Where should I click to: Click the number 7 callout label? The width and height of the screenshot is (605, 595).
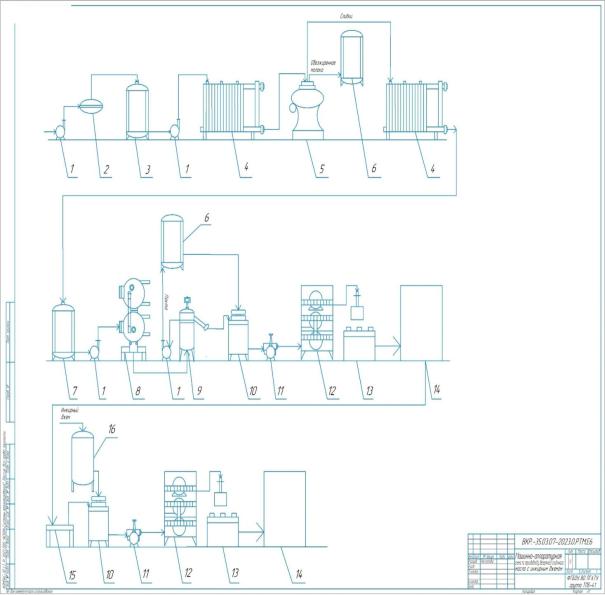point(74,391)
